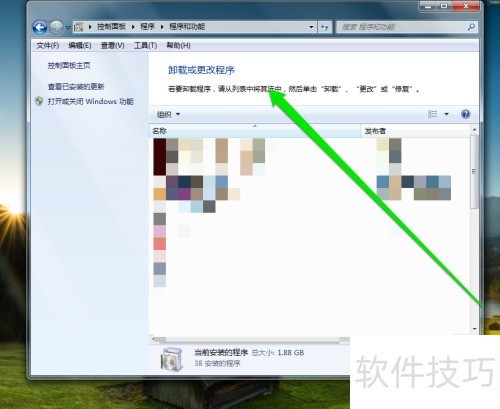Open 打开或关闭 Windows 功能 link
The image size is (500, 409).
coord(90,101)
